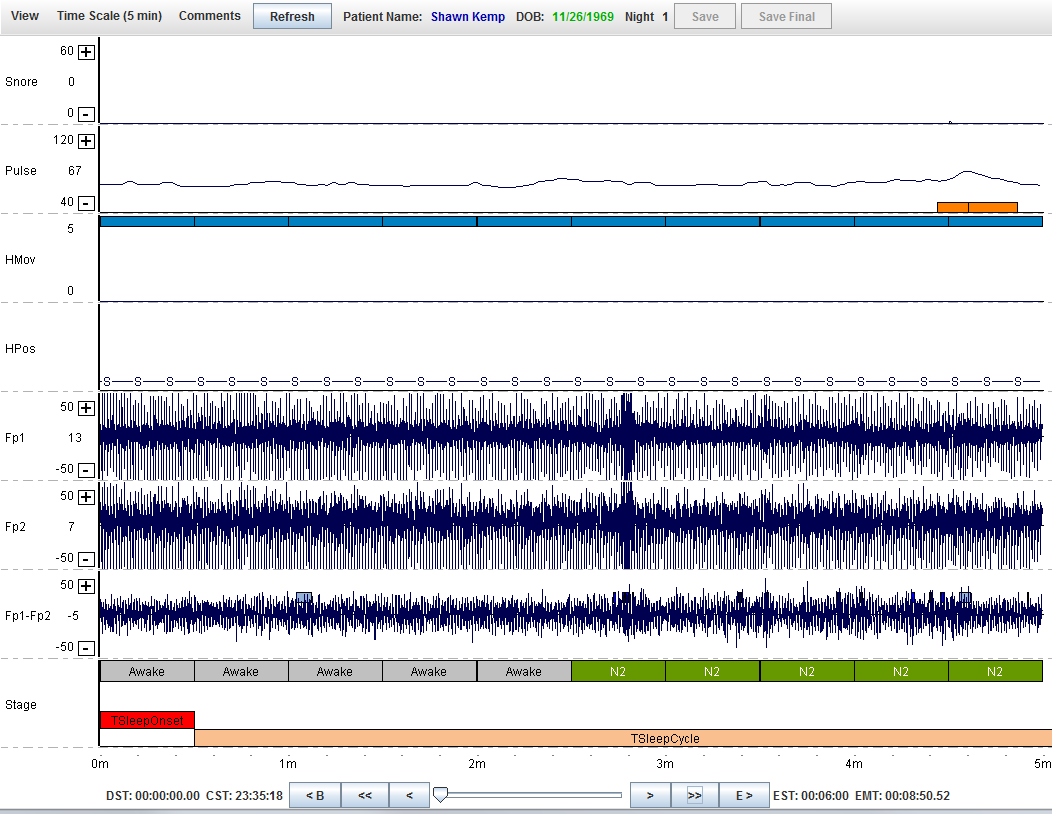Skip to end with the E > button

[x=744, y=796]
